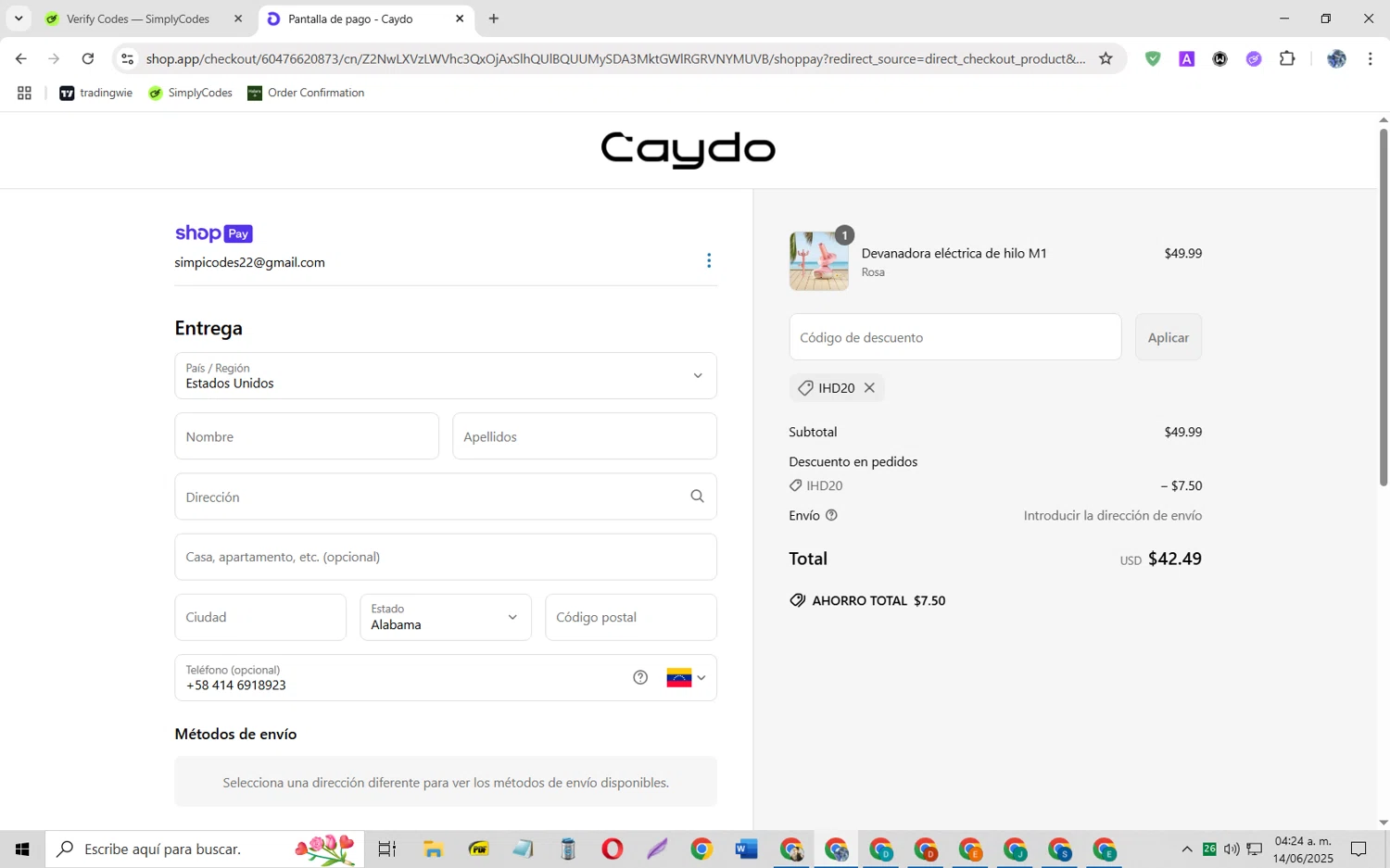Click the Nombre input field
The image size is (1390, 868).
(x=307, y=436)
